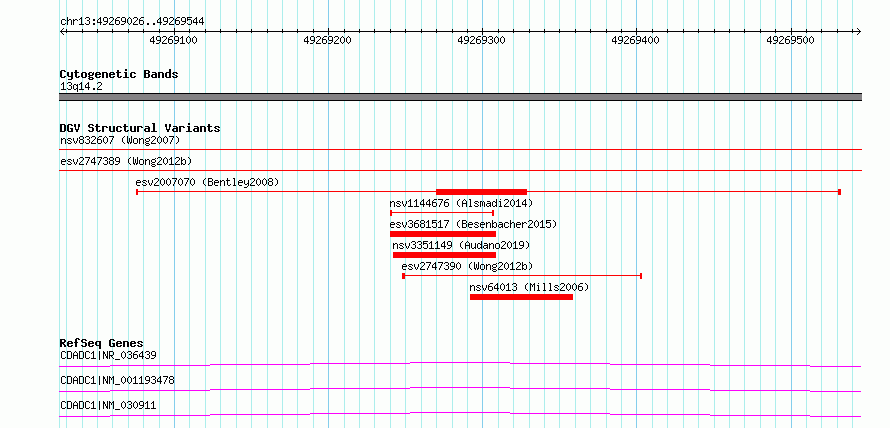The height and width of the screenshot is (428, 890).
Task: Click the red nsv3351149 variant bar
Action: click(444, 255)
